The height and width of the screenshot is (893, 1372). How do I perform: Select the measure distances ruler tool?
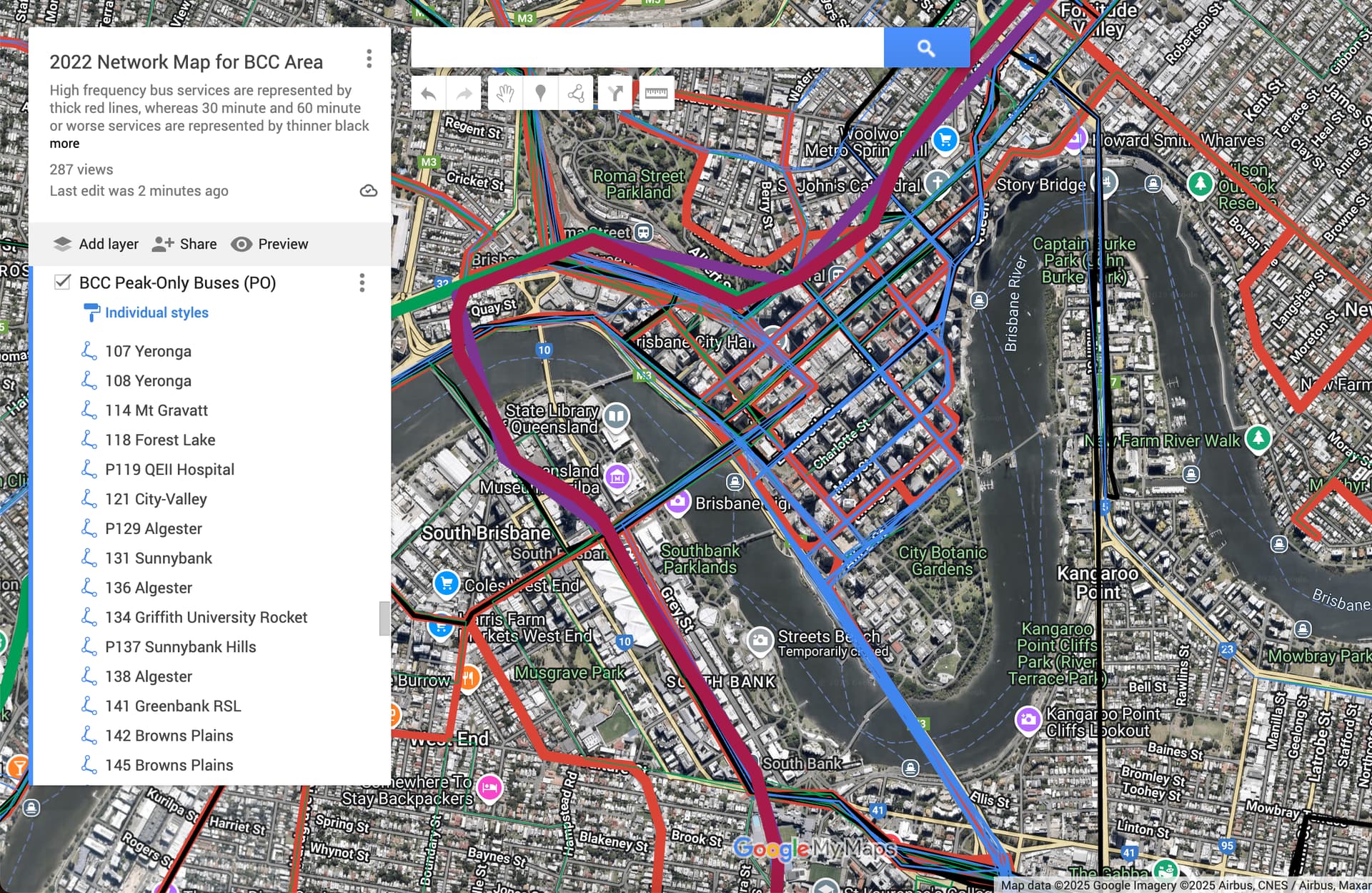point(656,94)
